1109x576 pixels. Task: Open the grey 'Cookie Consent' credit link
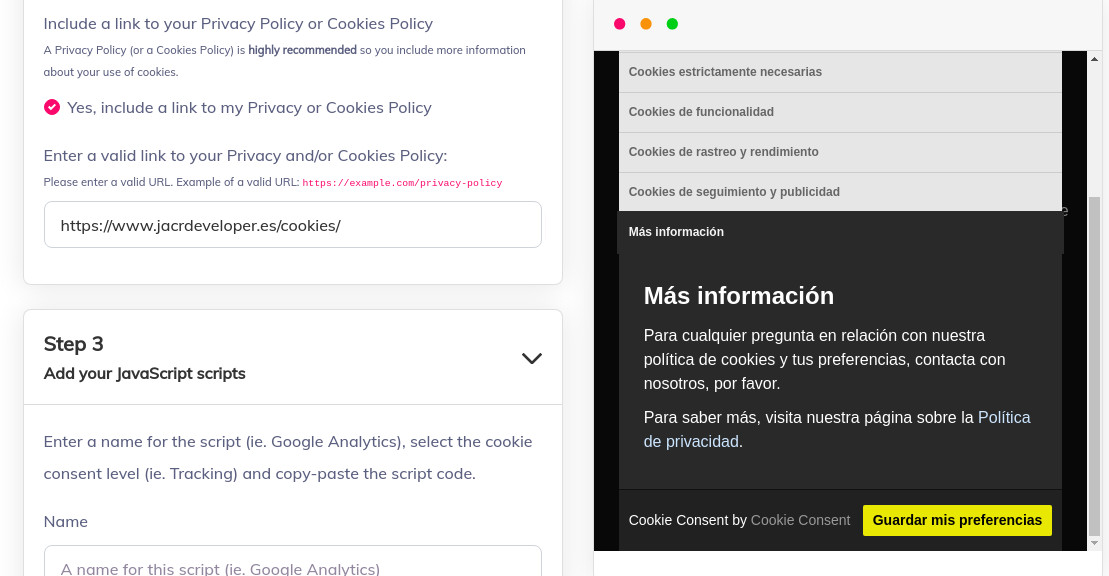click(x=800, y=521)
